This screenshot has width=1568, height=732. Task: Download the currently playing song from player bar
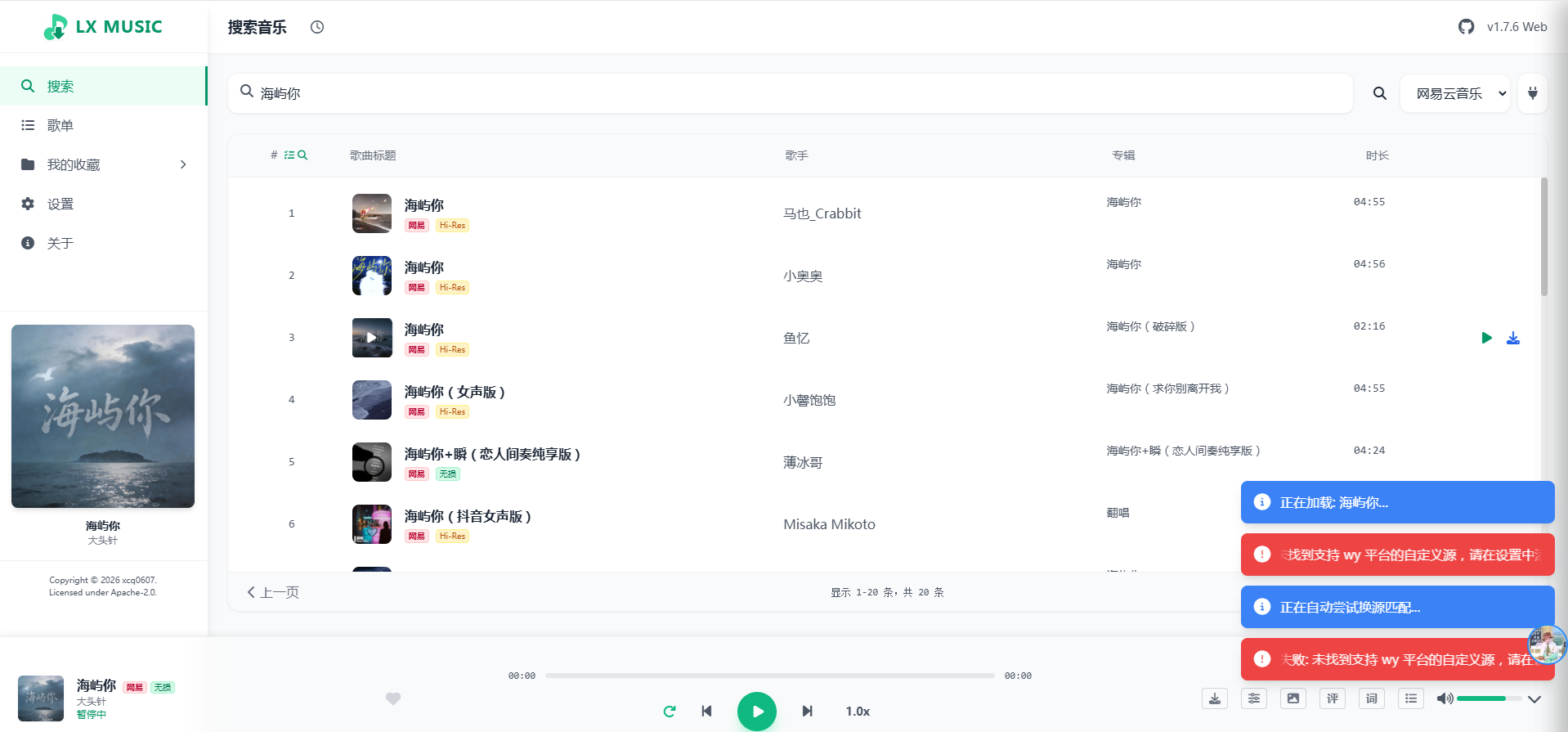[1215, 698]
